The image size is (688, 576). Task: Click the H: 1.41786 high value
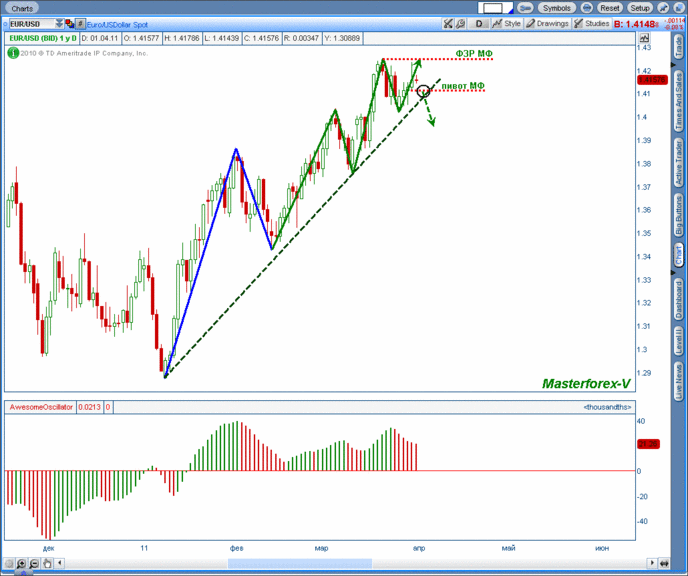pos(183,38)
